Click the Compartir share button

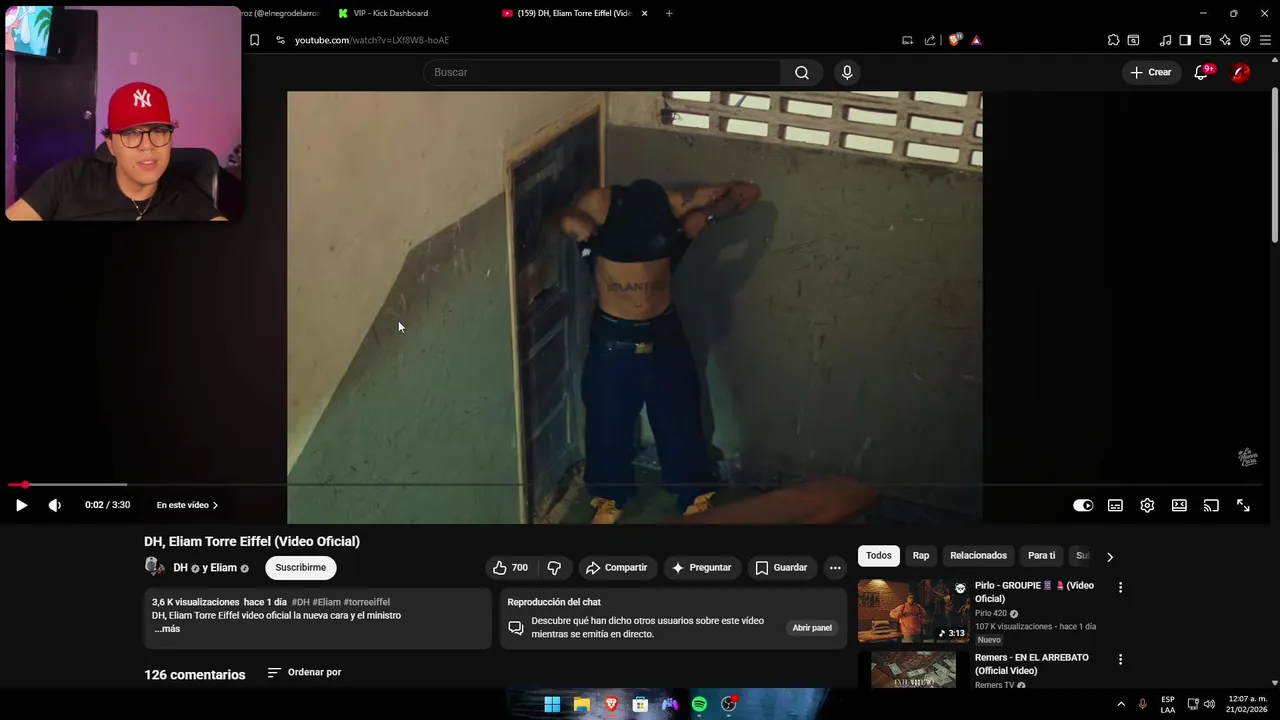(x=617, y=568)
